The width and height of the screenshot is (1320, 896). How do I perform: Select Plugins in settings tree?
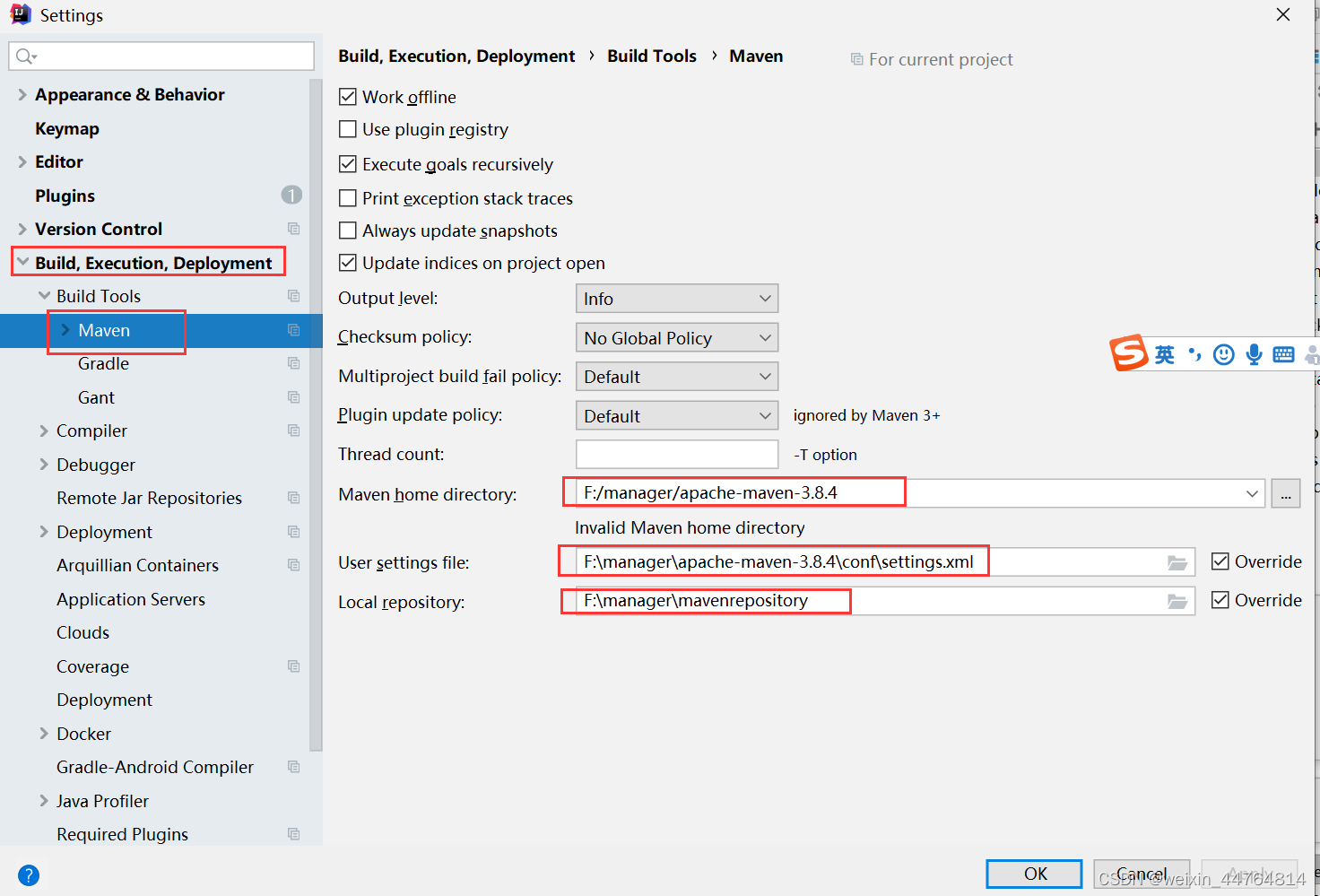[x=65, y=196]
